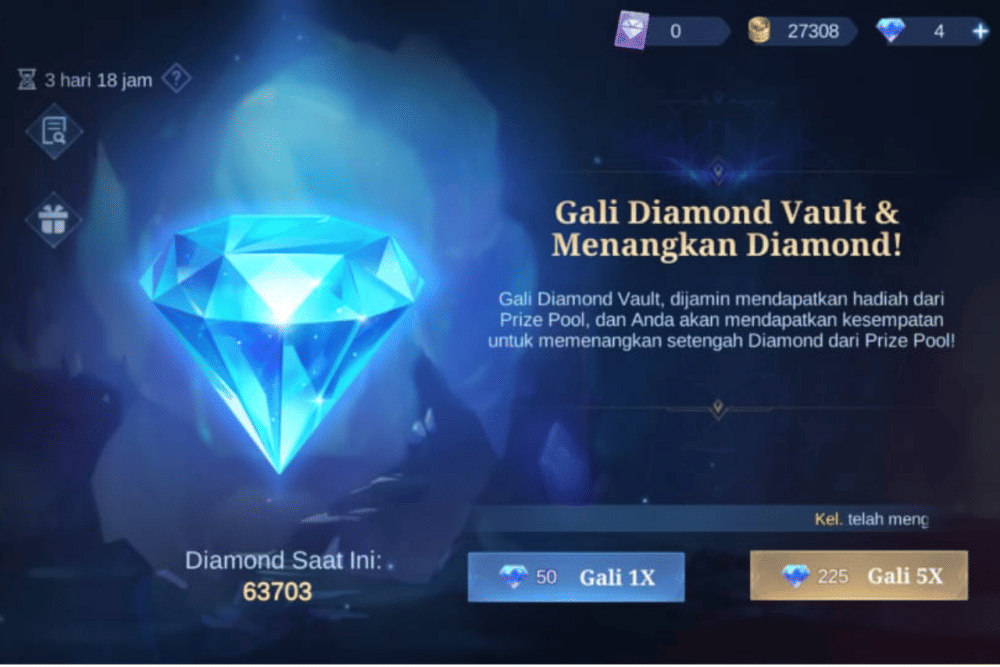Open the record history search icon
1000x667 pixels.
tap(54, 131)
